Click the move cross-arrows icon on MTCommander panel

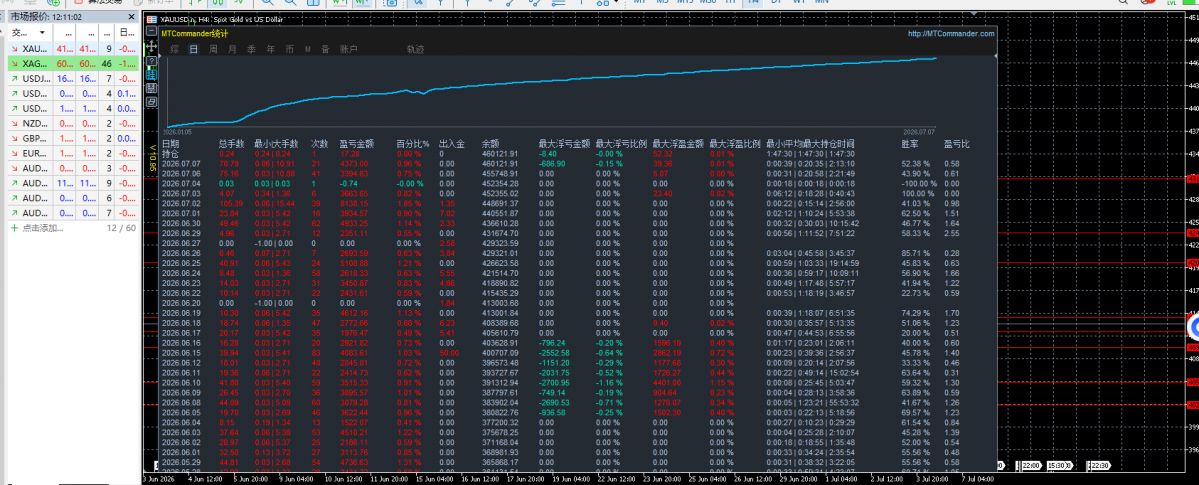(151, 46)
